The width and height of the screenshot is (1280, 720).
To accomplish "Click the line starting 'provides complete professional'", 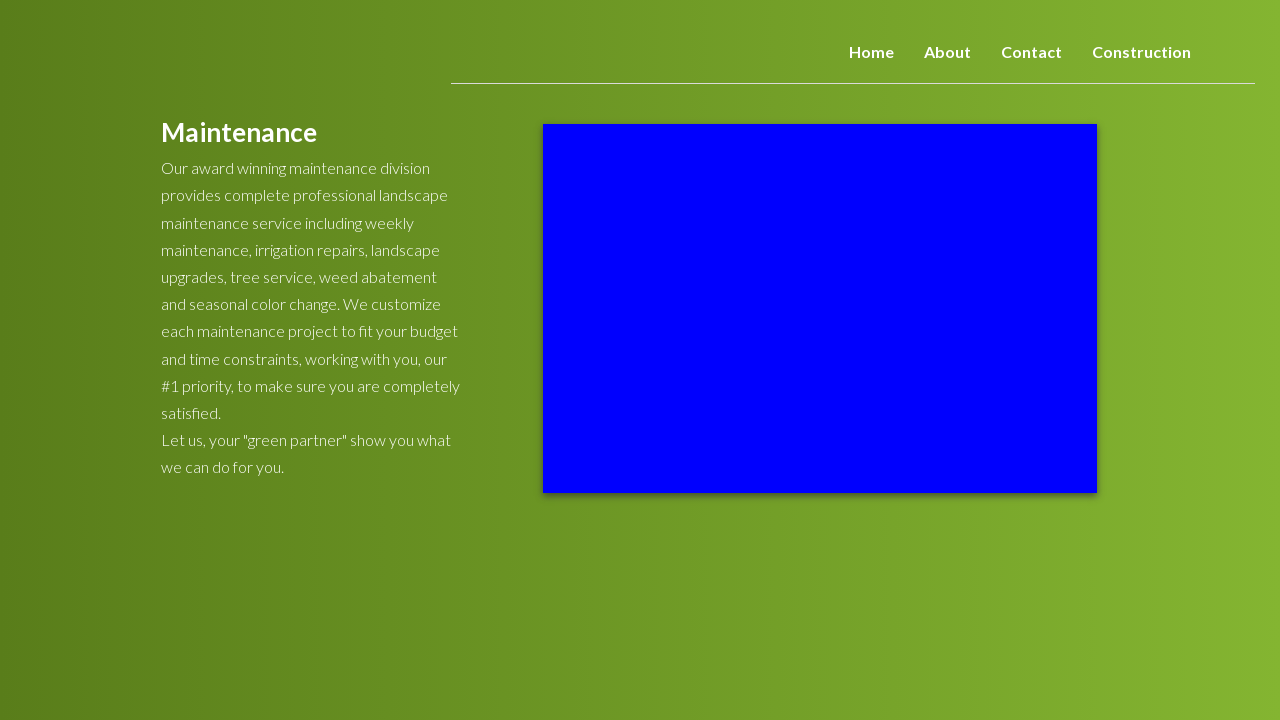I will [x=304, y=195].
